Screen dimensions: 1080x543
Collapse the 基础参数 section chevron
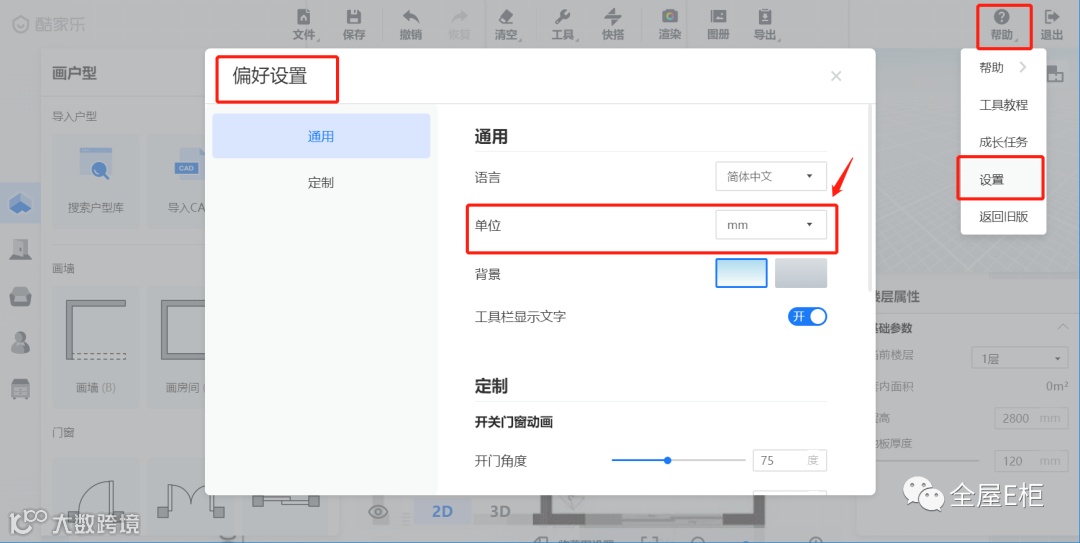(x=1062, y=327)
